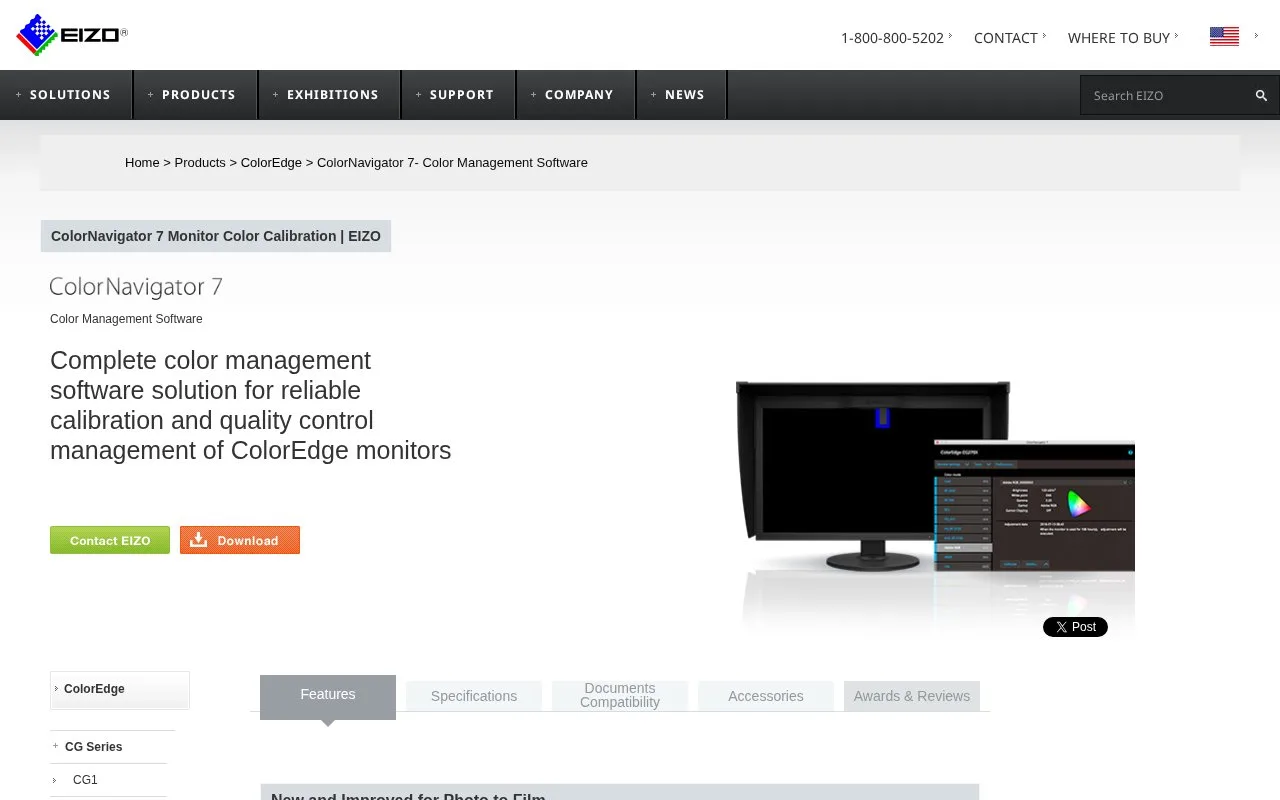Go to Home in breadcrumb
The width and height of the screenshot is (1280, 800).
point(142,162)
